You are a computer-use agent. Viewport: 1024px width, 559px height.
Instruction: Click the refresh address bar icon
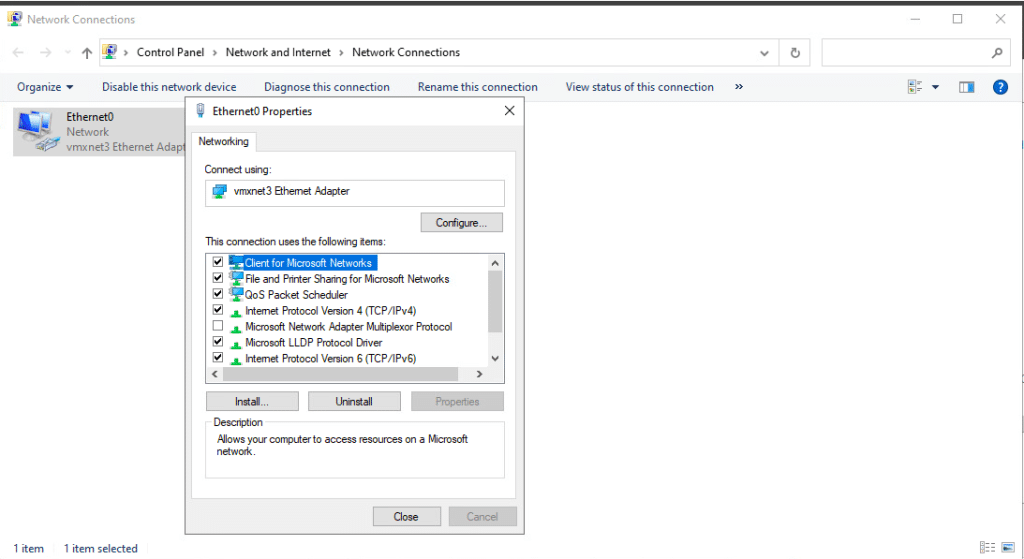pos(795,53)
